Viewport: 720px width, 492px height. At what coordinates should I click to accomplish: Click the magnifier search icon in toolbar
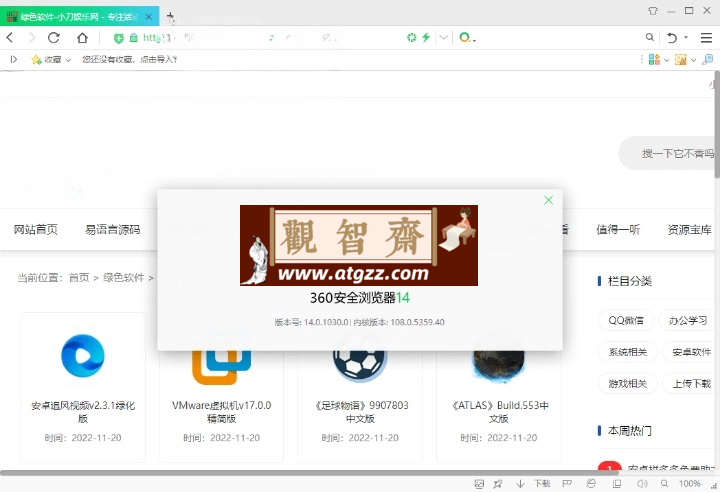pyautogui.click(x=649, y=37)
